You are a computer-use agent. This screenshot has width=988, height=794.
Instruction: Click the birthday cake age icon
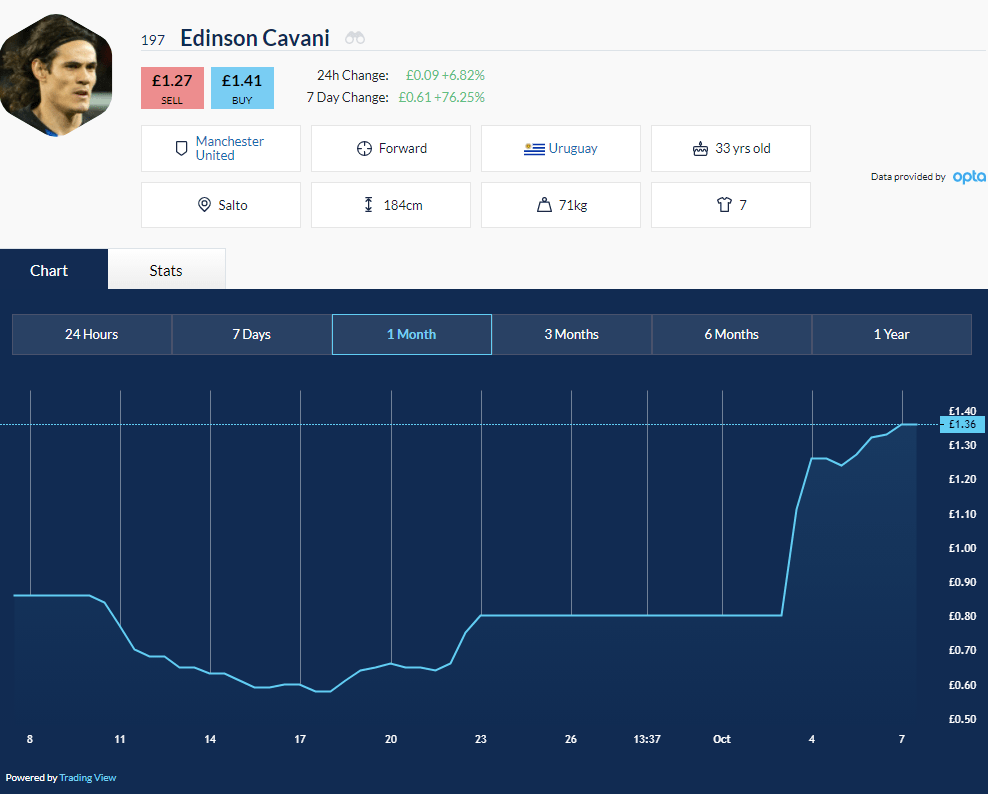tap(700, 149)
